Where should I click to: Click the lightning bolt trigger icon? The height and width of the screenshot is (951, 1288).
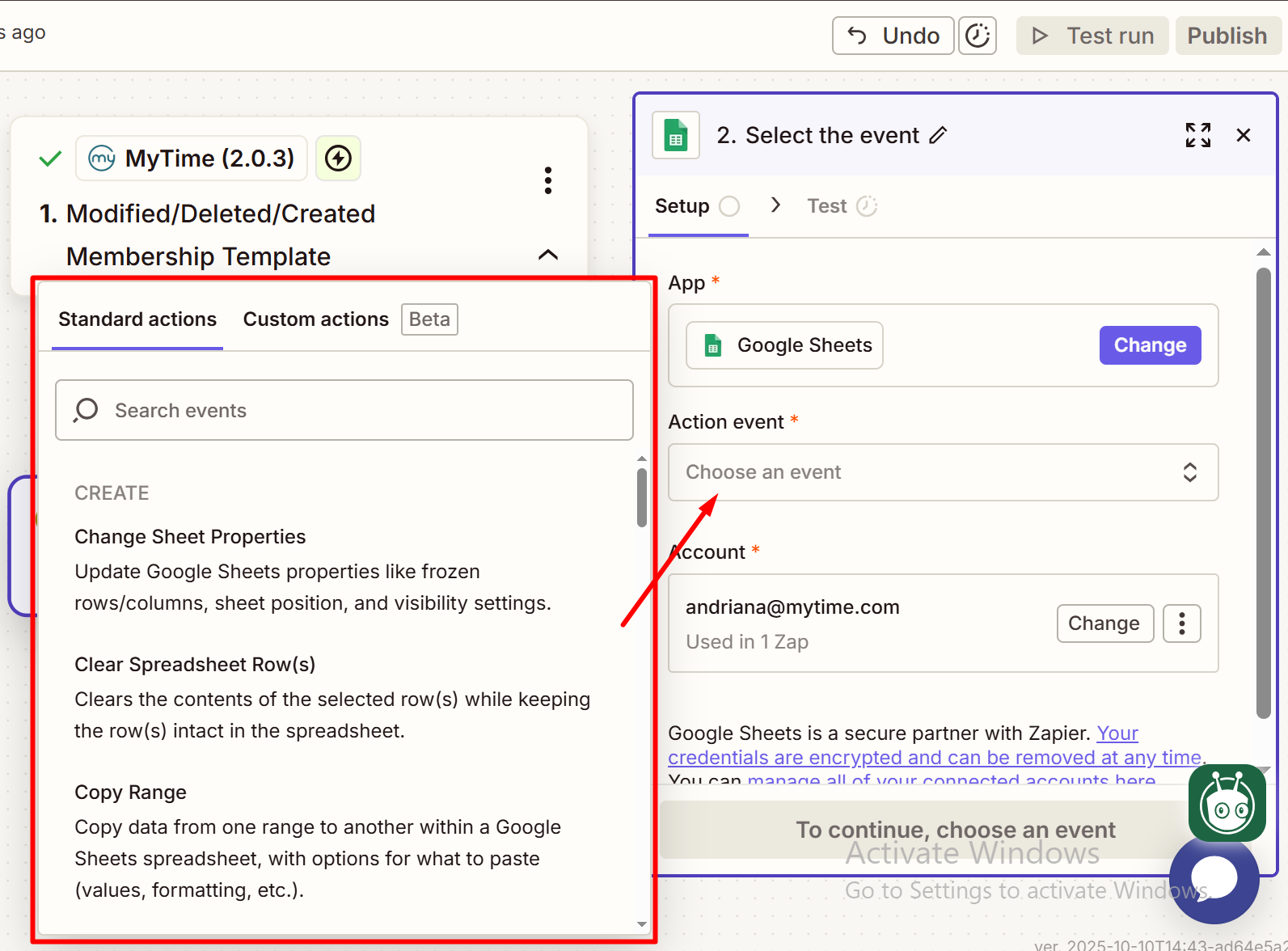tap(338, 158)
